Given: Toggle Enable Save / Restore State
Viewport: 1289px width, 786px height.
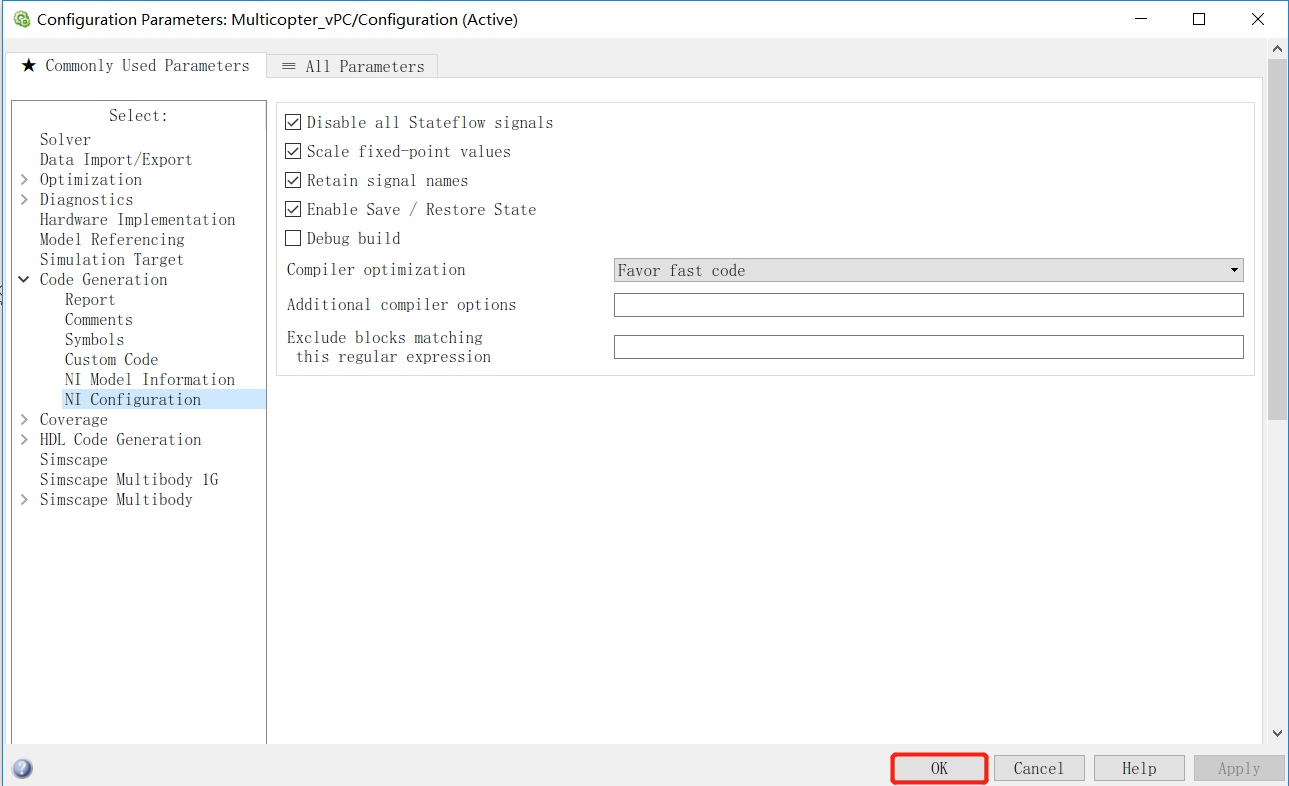Looking at the screenshot, I should click(x=293, y=209).
